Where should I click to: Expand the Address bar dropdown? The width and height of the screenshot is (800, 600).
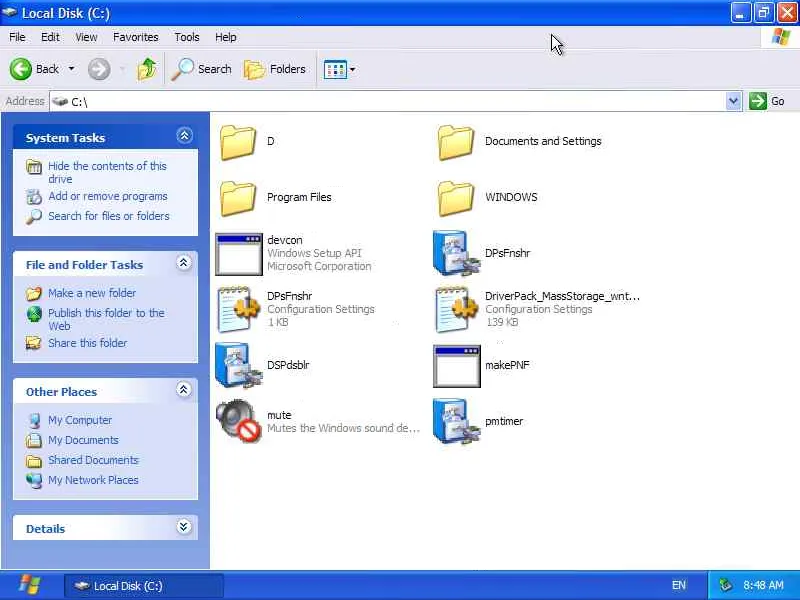click(x=734, y=101)
